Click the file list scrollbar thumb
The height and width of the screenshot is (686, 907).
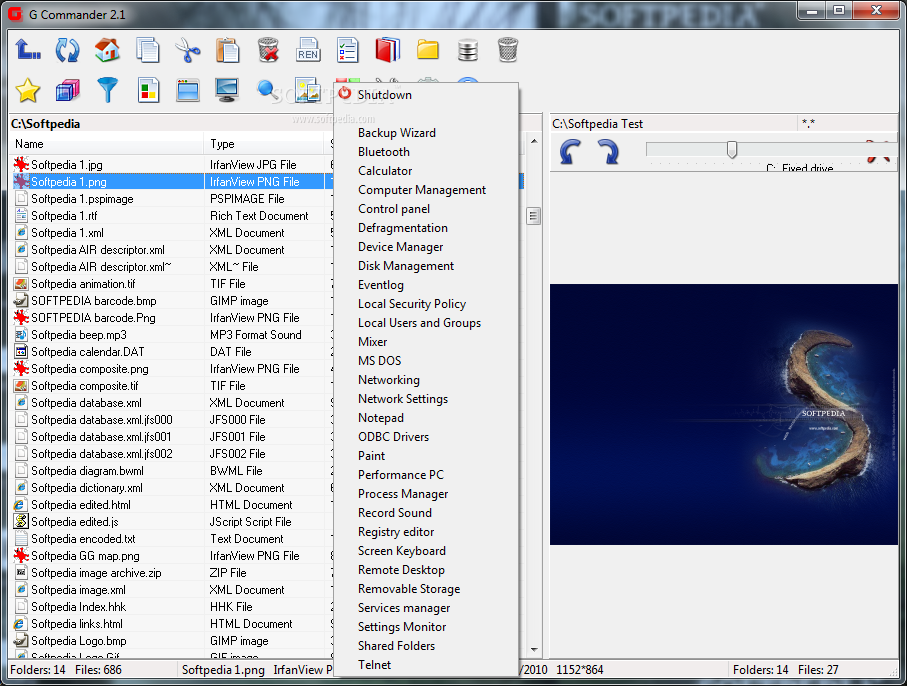[533, 216]
